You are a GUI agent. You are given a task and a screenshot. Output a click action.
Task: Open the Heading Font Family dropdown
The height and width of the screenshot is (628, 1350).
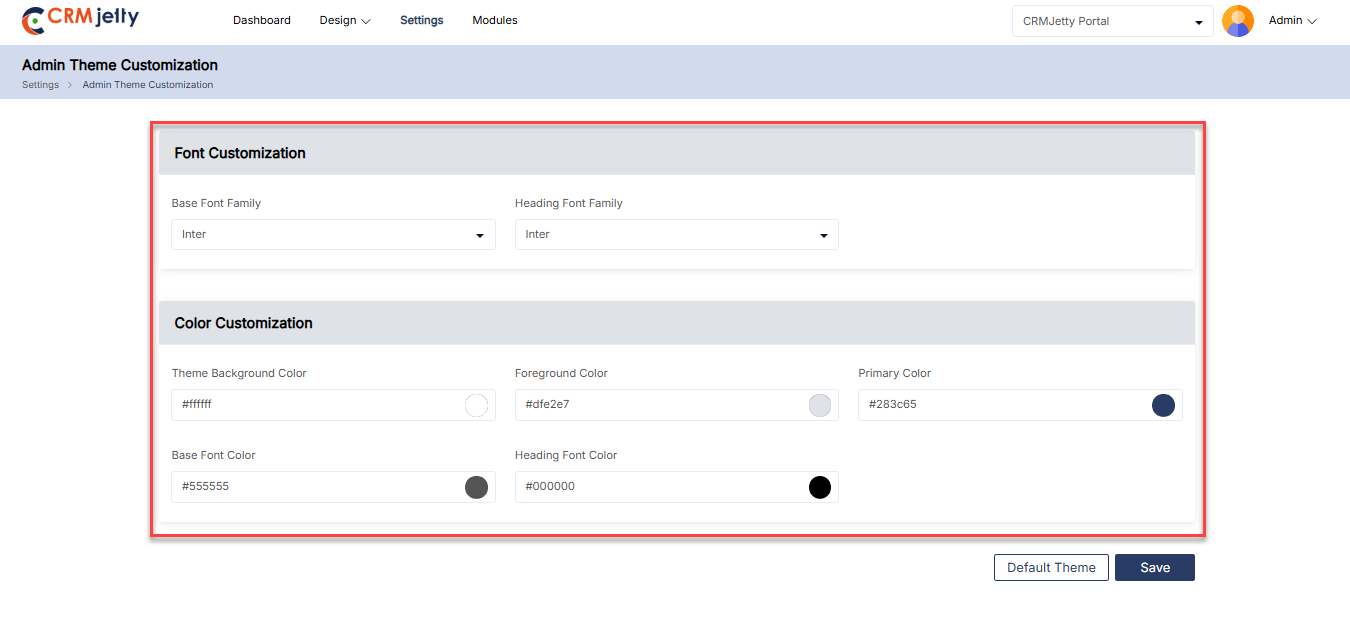tap(676, 235)
